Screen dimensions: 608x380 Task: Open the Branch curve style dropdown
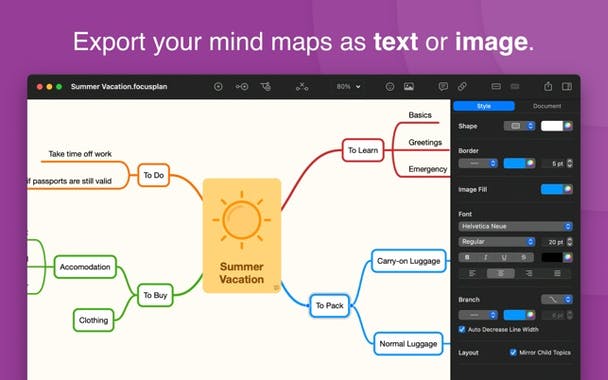point(557,299)
